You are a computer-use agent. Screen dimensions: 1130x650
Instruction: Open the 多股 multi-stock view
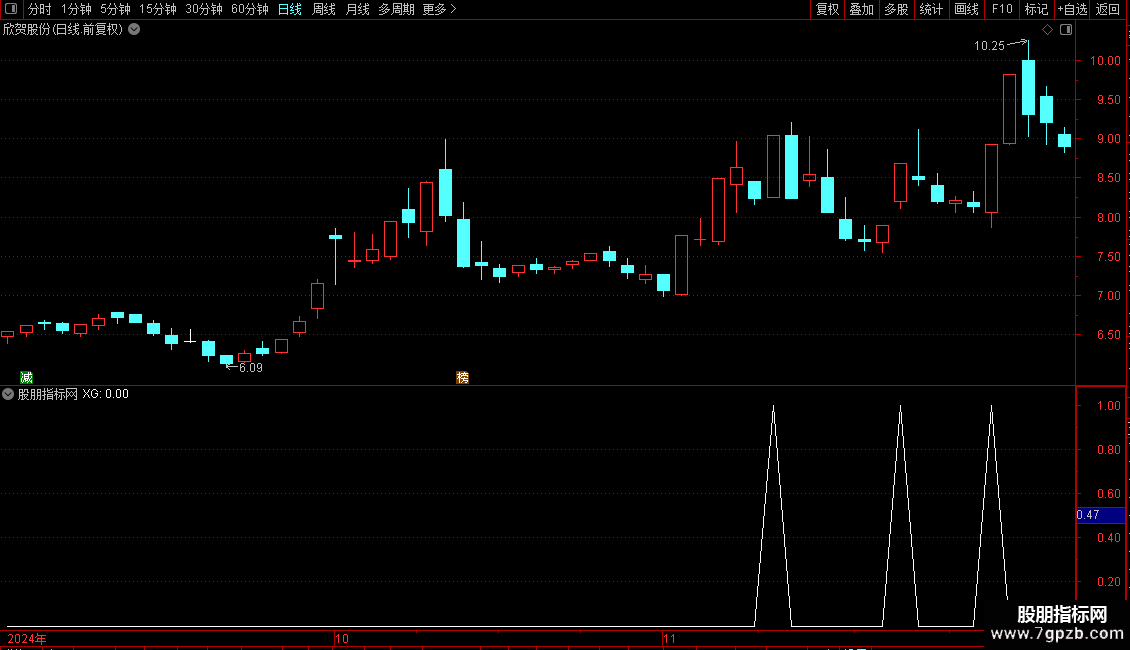point(896,9)
